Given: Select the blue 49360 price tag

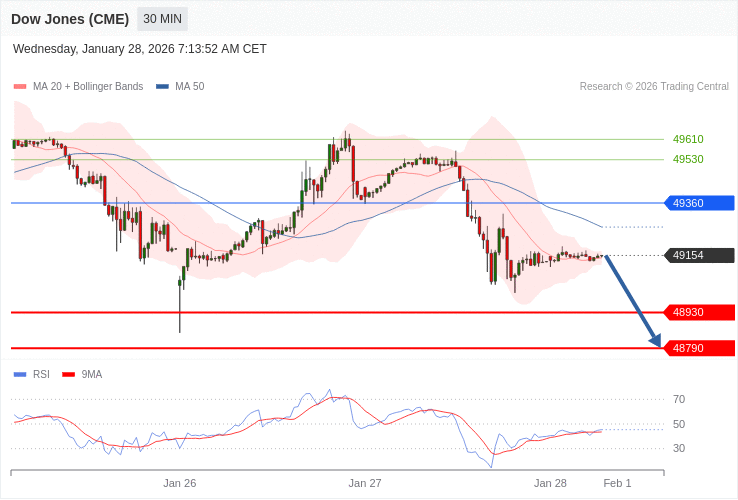Looking at the screenshot, I should pyautogui.click(x=699, y=203).
